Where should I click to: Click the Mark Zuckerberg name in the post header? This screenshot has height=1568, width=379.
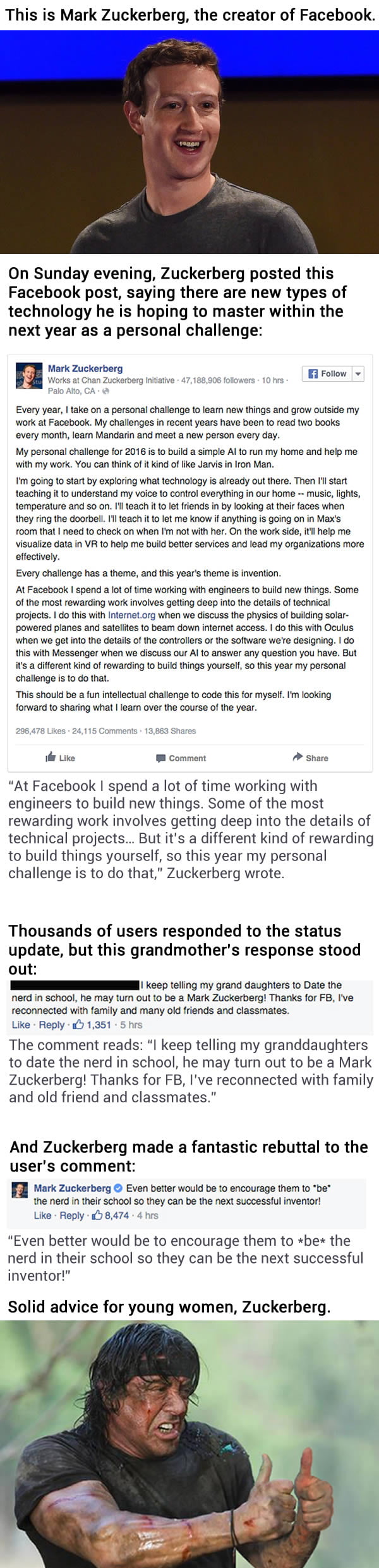tap(85, 368)
